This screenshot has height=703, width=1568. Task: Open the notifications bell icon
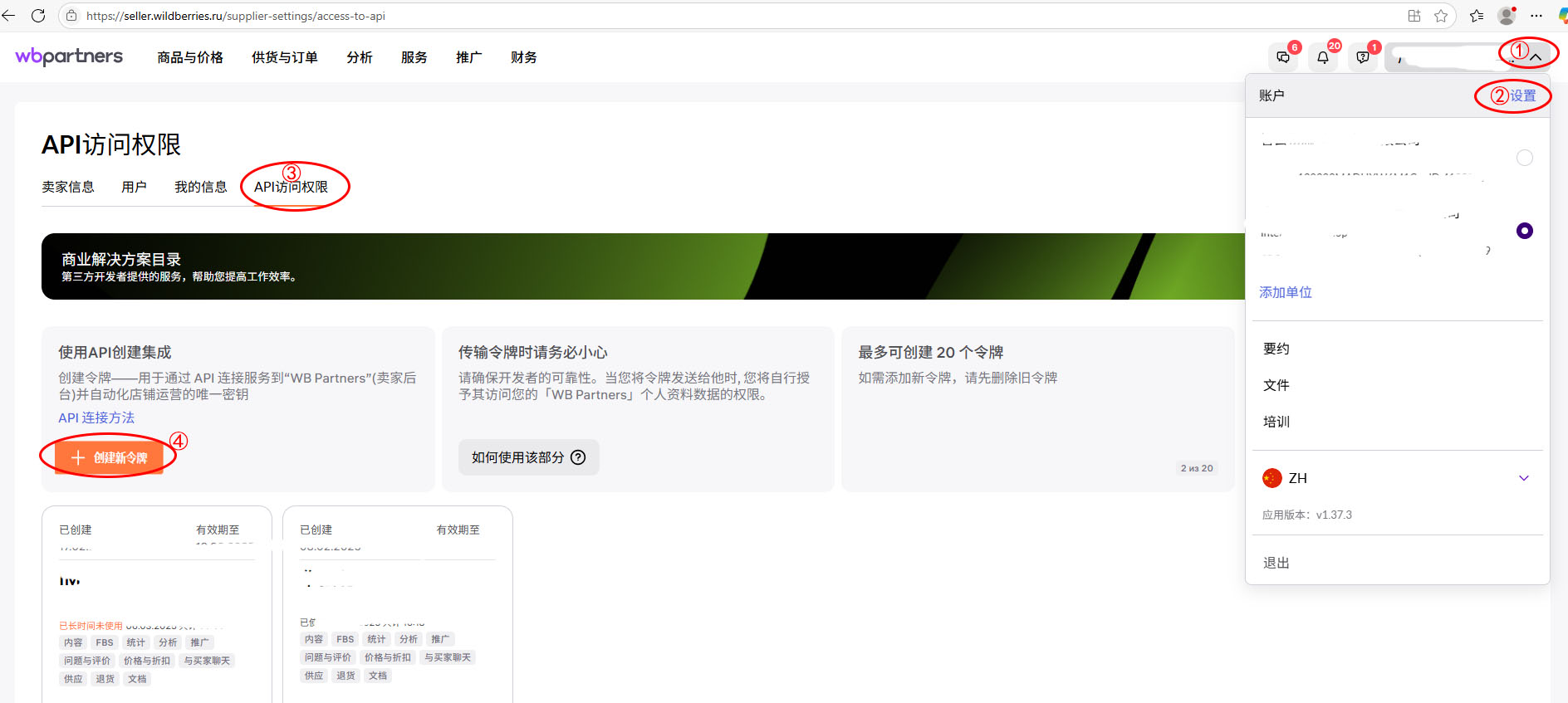point(1323,57)
